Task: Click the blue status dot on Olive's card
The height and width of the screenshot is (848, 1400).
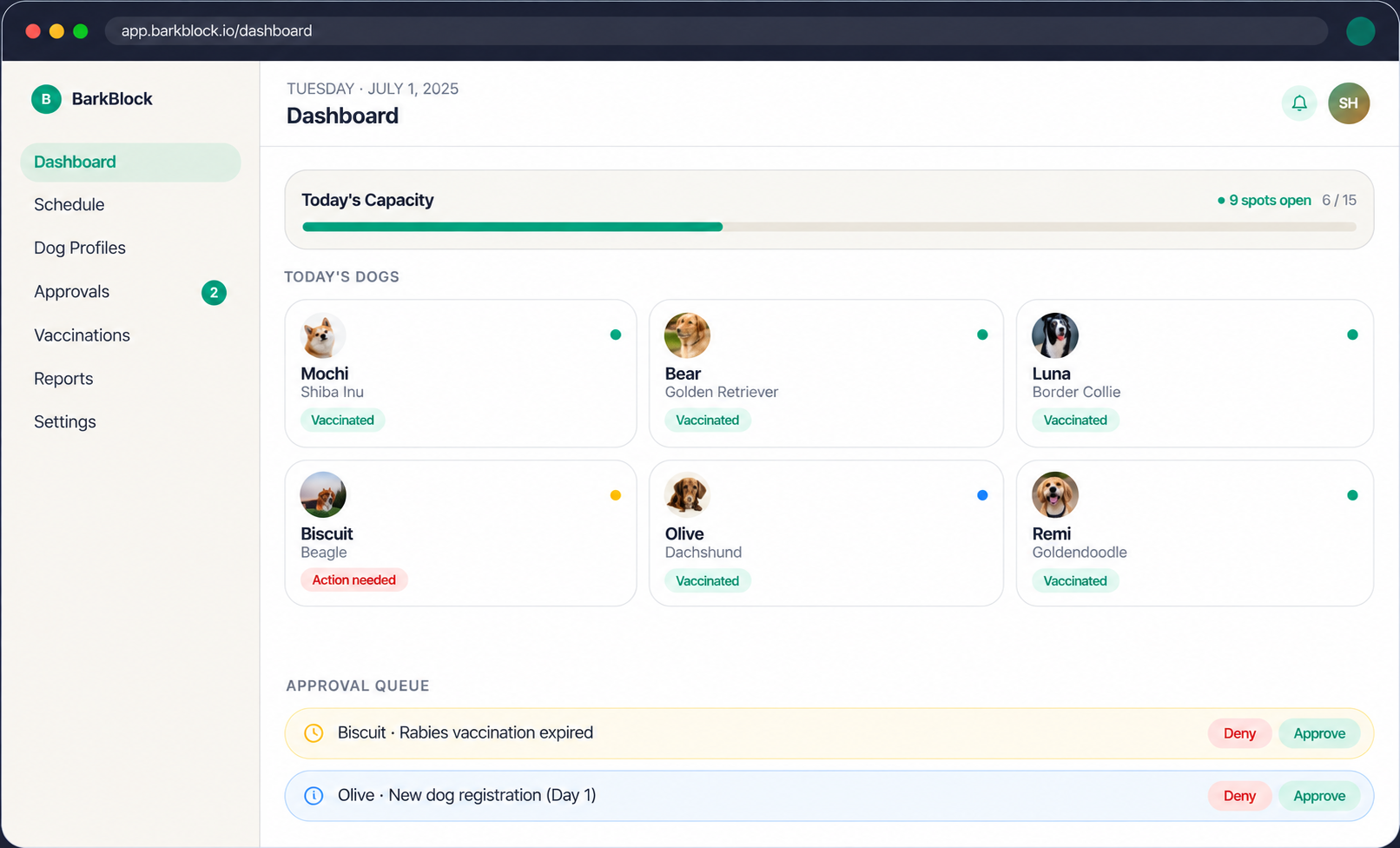Action: [982, 495]
